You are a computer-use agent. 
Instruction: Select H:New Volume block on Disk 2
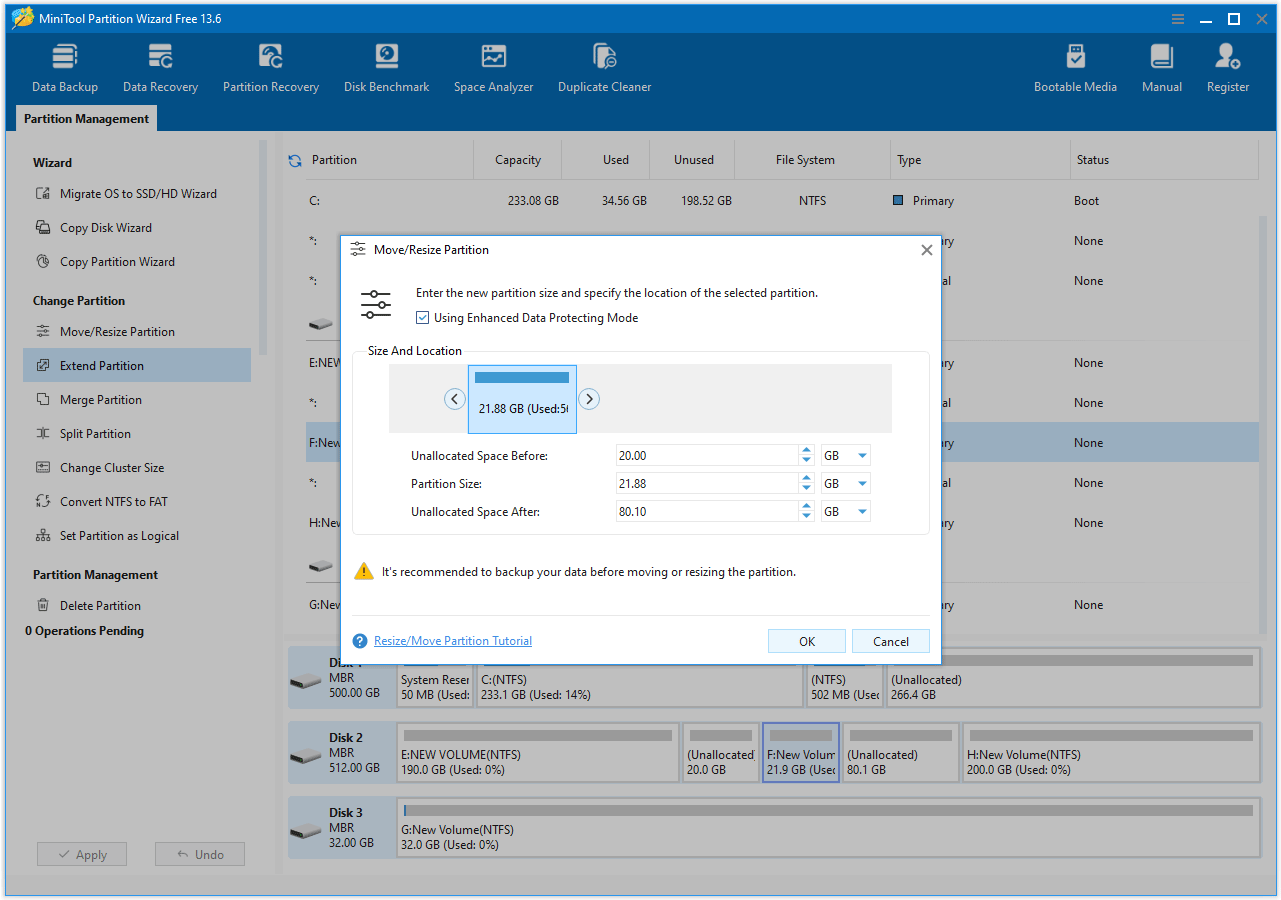click(x=1110, y=752)
